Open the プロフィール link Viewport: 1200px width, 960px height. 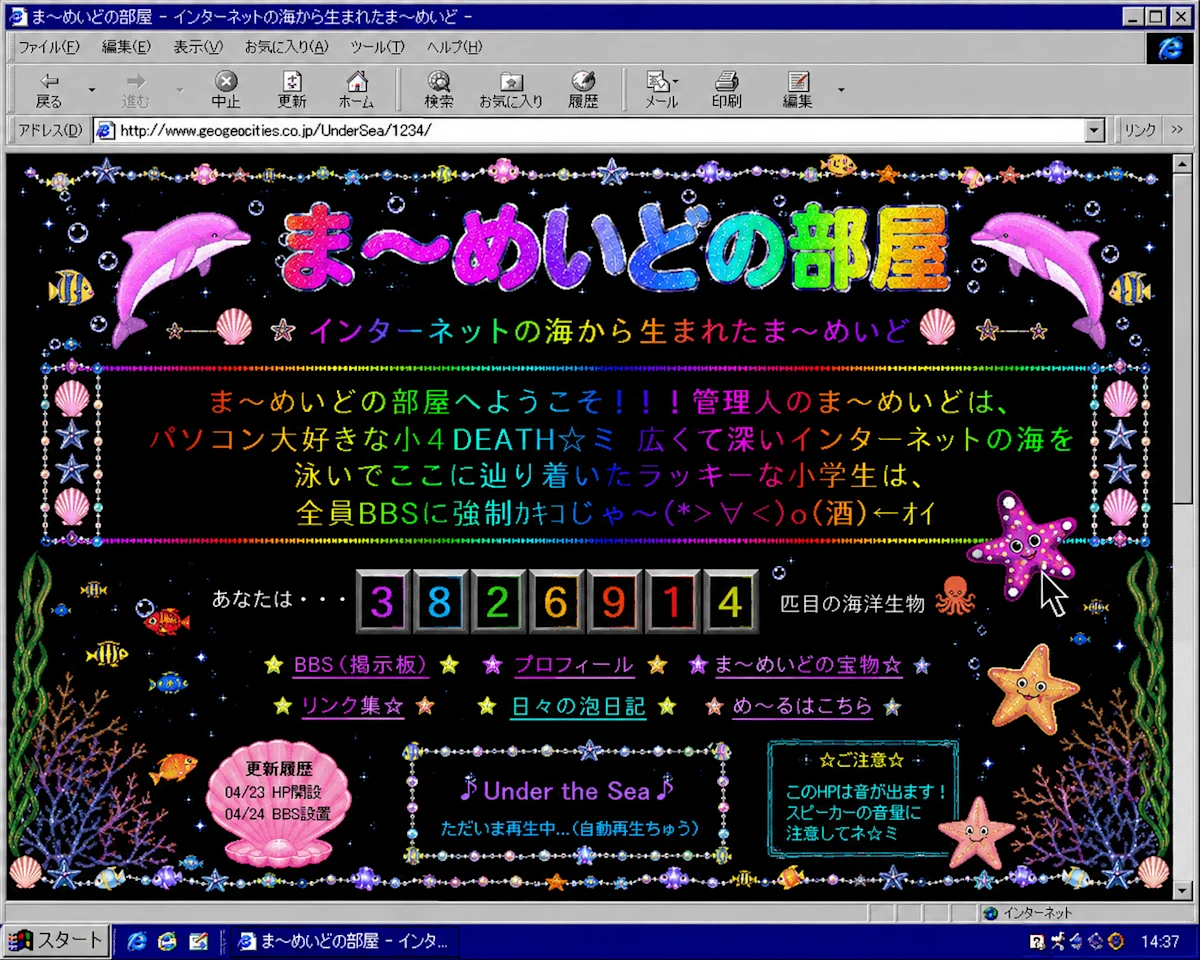[x=574, y=665]
